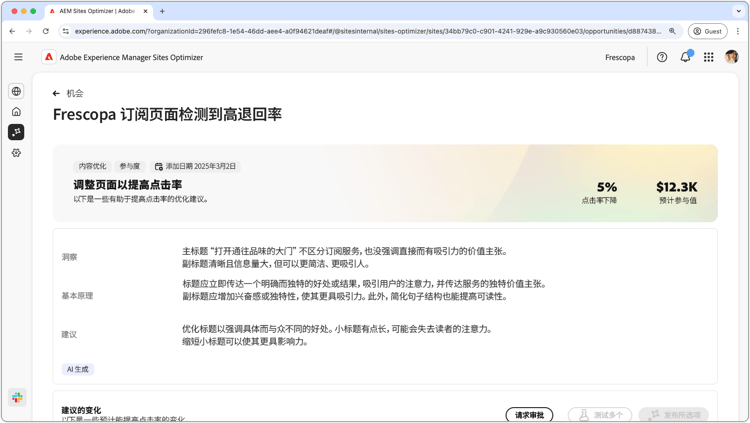Click the 建议的变化 section heading
Image resolution: width=750 pixels, height=423 pixels.
click(81, 410)
